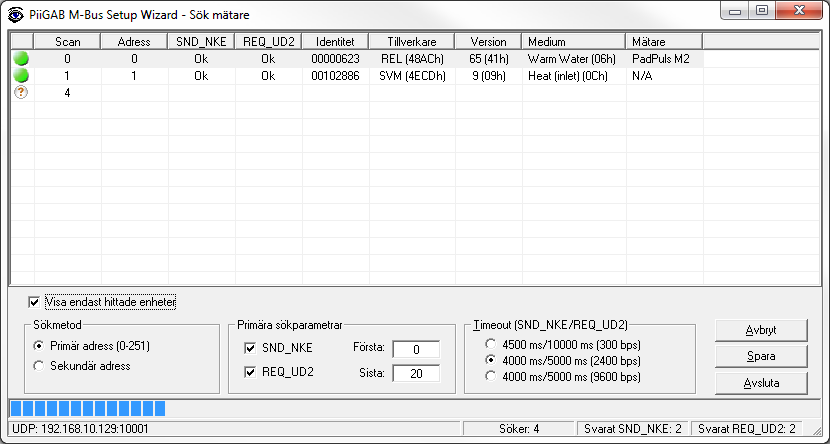The width and height of the screenshot is (830, 444).
Task: Click the Identitet column header
Action: [x=336, y=41]
